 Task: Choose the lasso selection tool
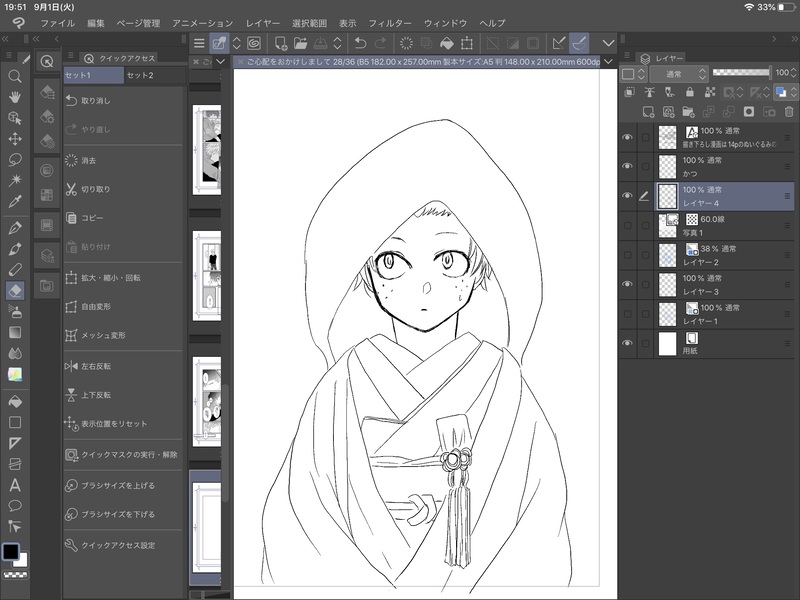15,159
